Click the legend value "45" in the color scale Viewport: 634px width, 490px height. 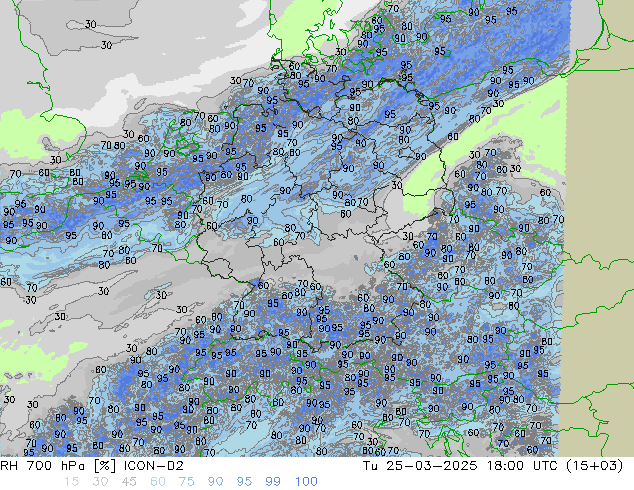pyautogui.click(x=129, y=482)
